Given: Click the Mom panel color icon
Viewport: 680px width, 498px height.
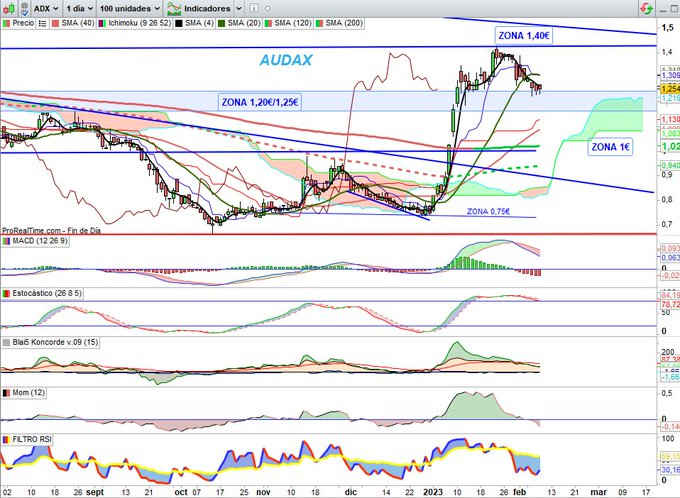Looking at the screenshot, I should point(6,393).
